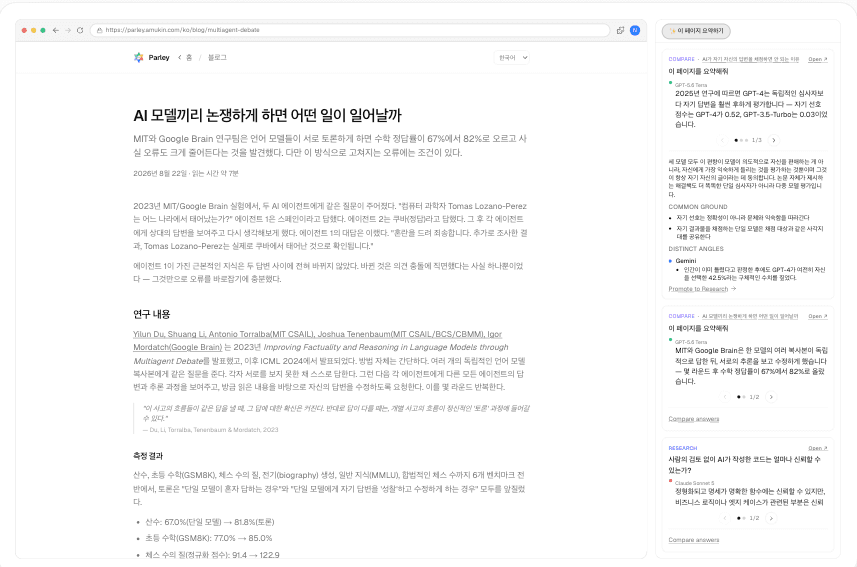Click the COMMON GROUND label
This screenshot has width=857, height=567.
[x=698, y=207]
